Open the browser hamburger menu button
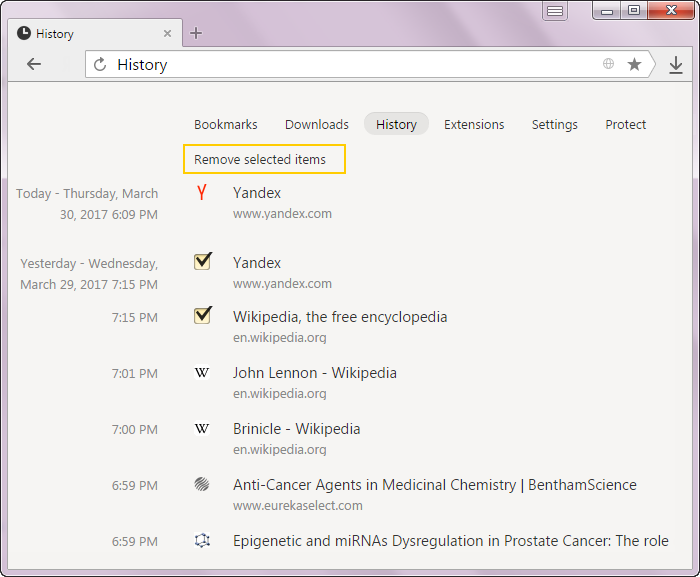Screen dimensions: 700x577 555,11
